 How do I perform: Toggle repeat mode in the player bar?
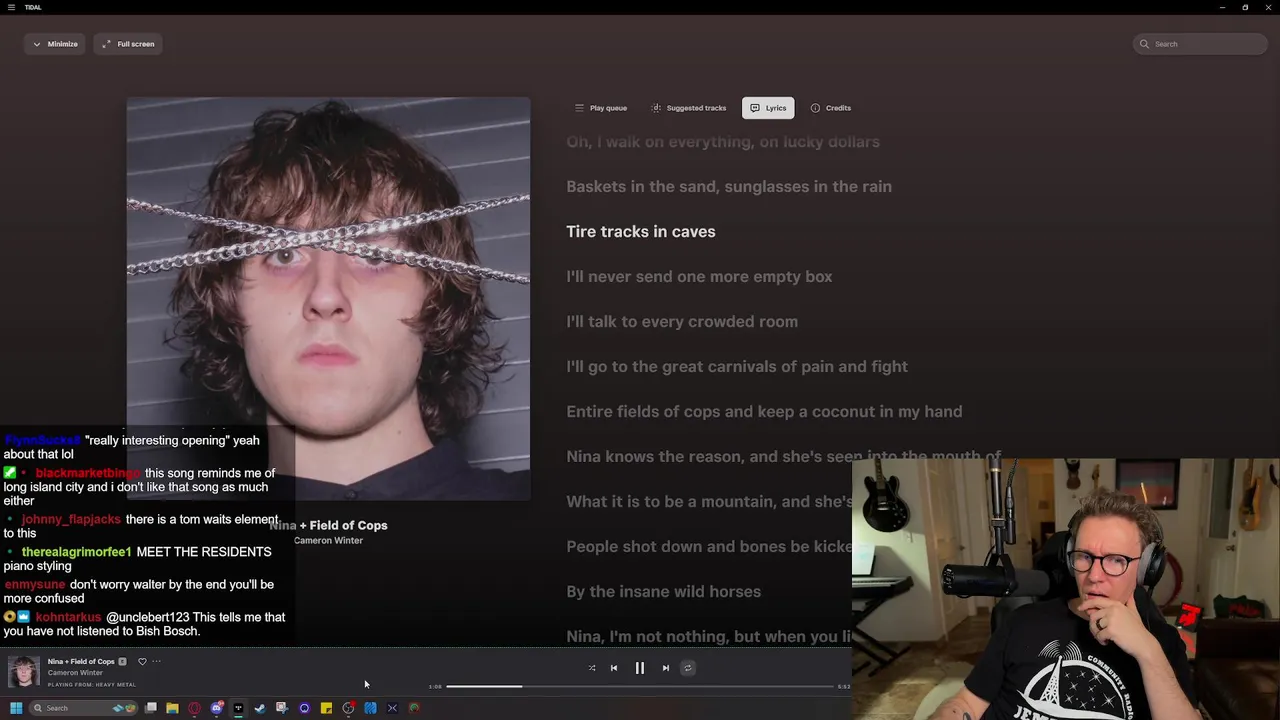click(x=687, y=668)
